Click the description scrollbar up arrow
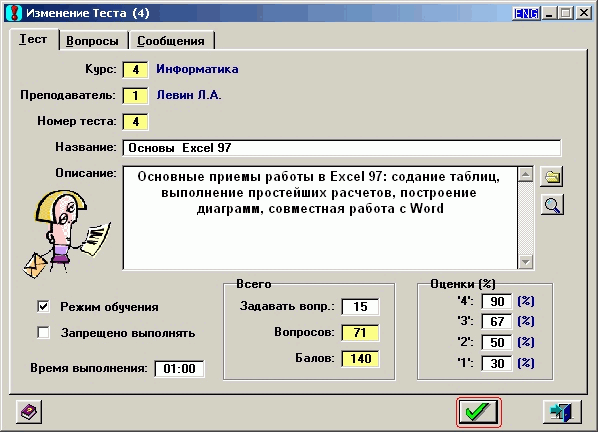 coord(526,175)
